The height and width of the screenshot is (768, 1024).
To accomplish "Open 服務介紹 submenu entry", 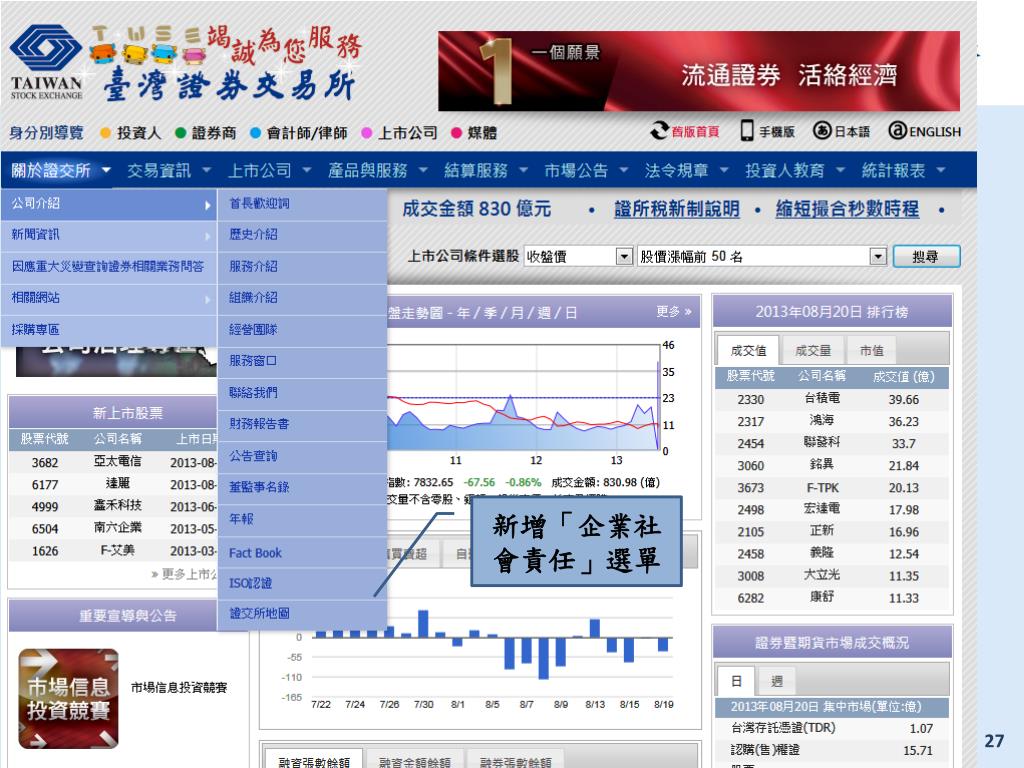I will click(x=302, y=266).
